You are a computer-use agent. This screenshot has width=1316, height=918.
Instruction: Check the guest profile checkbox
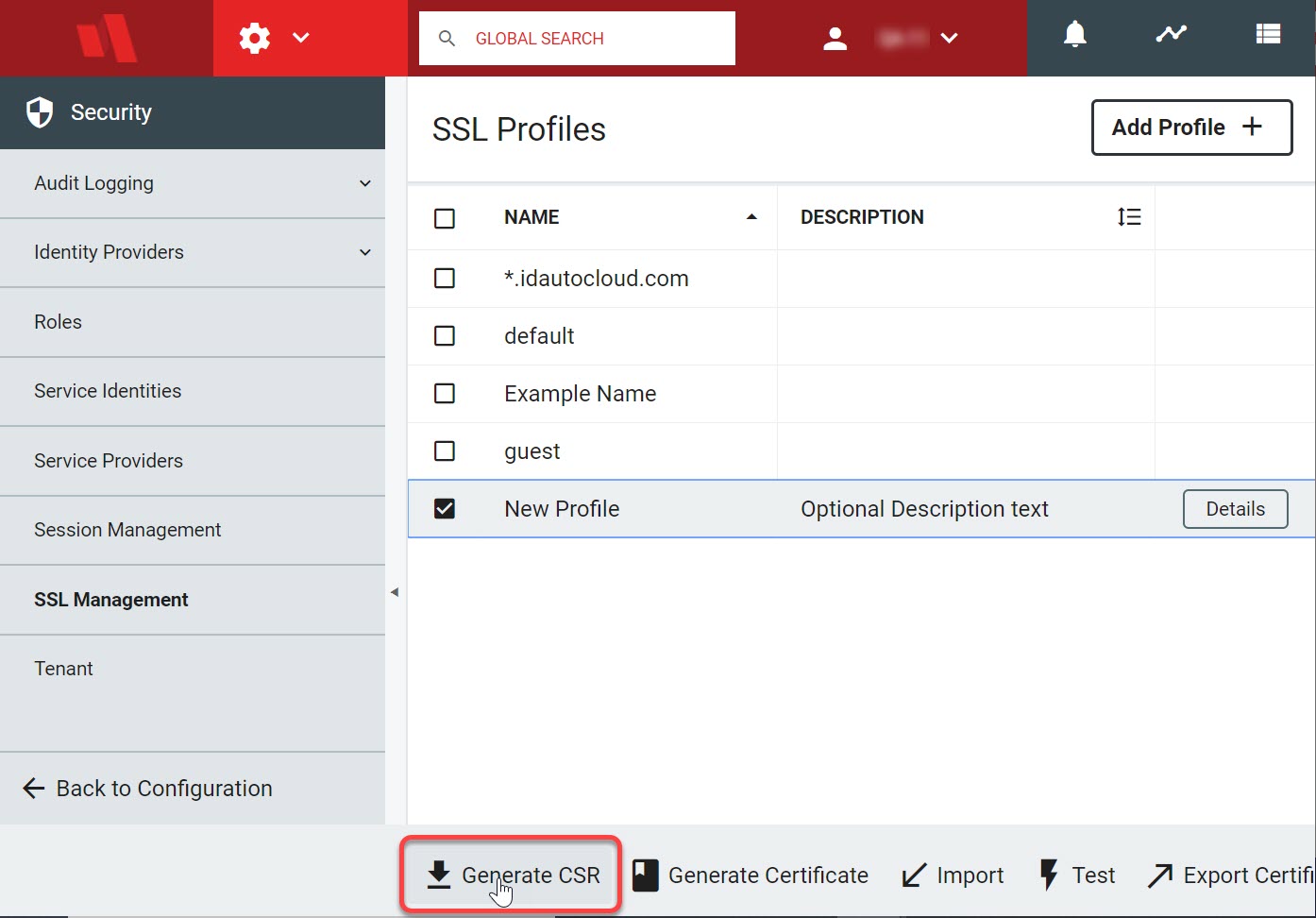tap(445, 451)
